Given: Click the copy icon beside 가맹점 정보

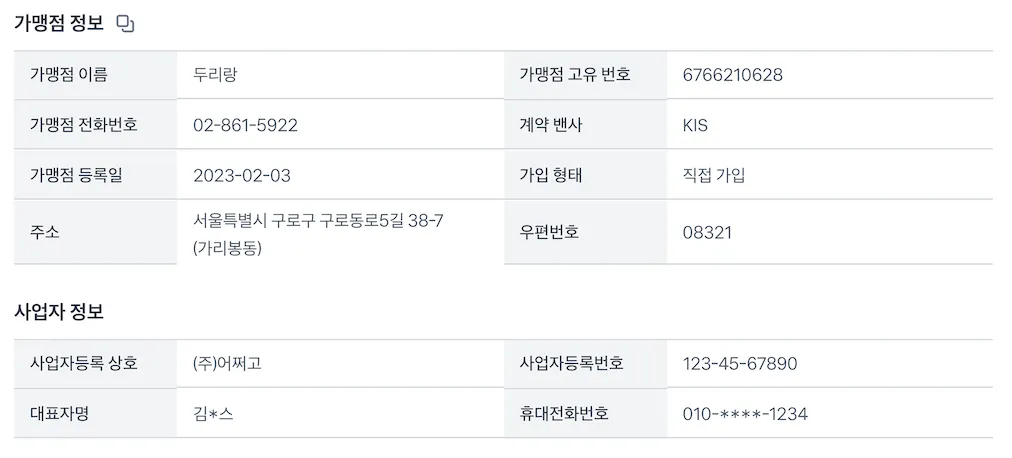Looking at the screenshot, I should pos(126,24).
